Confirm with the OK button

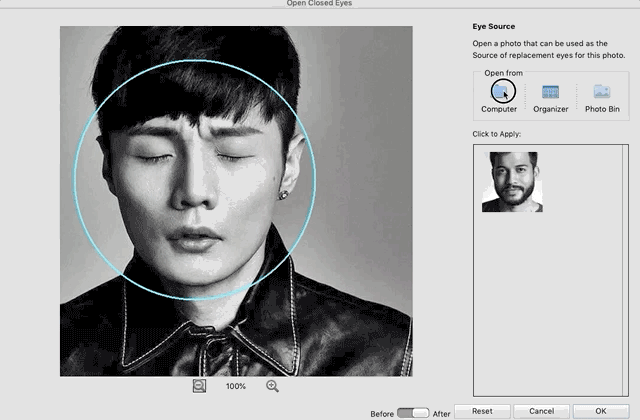[x=600, y=411]
